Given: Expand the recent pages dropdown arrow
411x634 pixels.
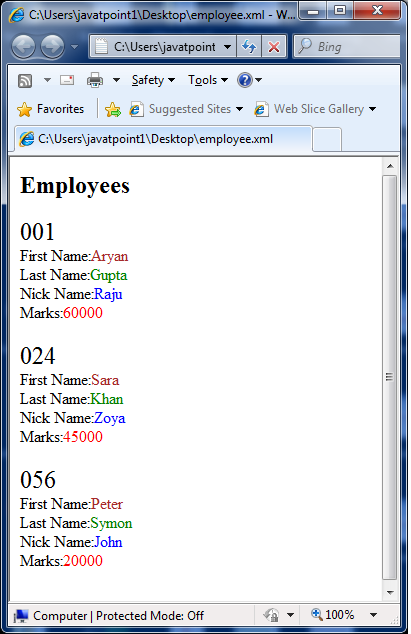Looking at the screenshot, I should [x=74, y=47].
